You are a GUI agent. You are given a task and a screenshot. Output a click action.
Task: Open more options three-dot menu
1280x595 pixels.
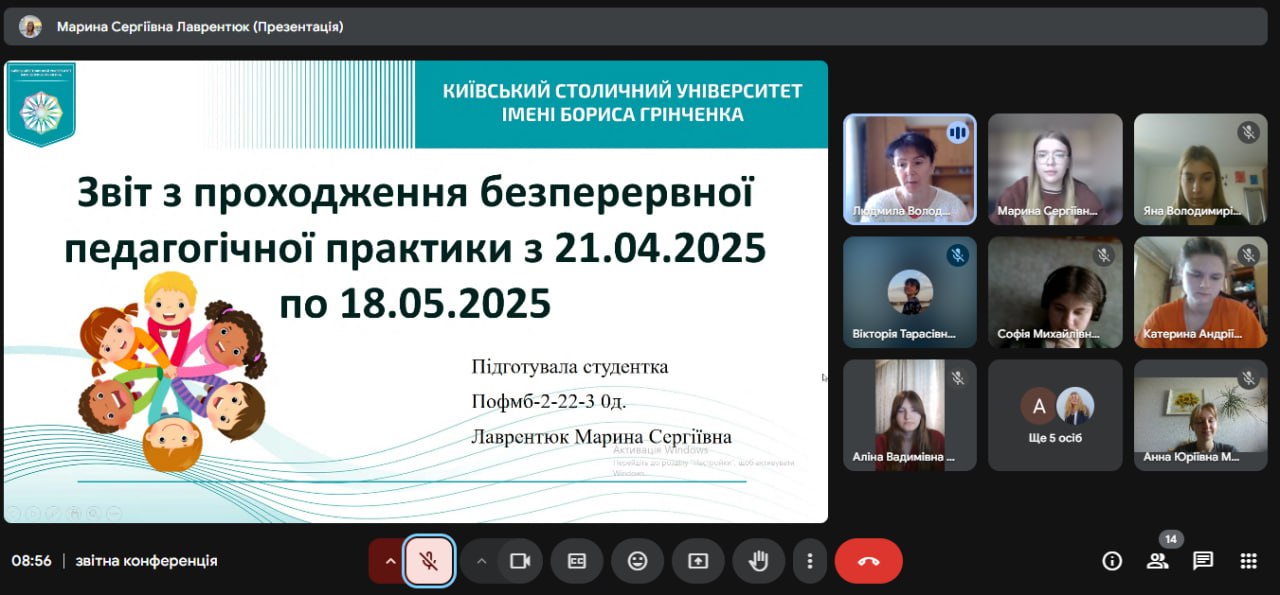(x=810, y=561)
